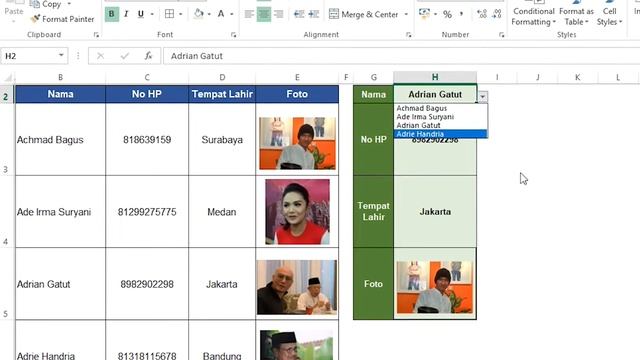Viewport: 640px width, 360px height.
Task: Expand the Borders dropdown arrow
Action: coord(180,14)
